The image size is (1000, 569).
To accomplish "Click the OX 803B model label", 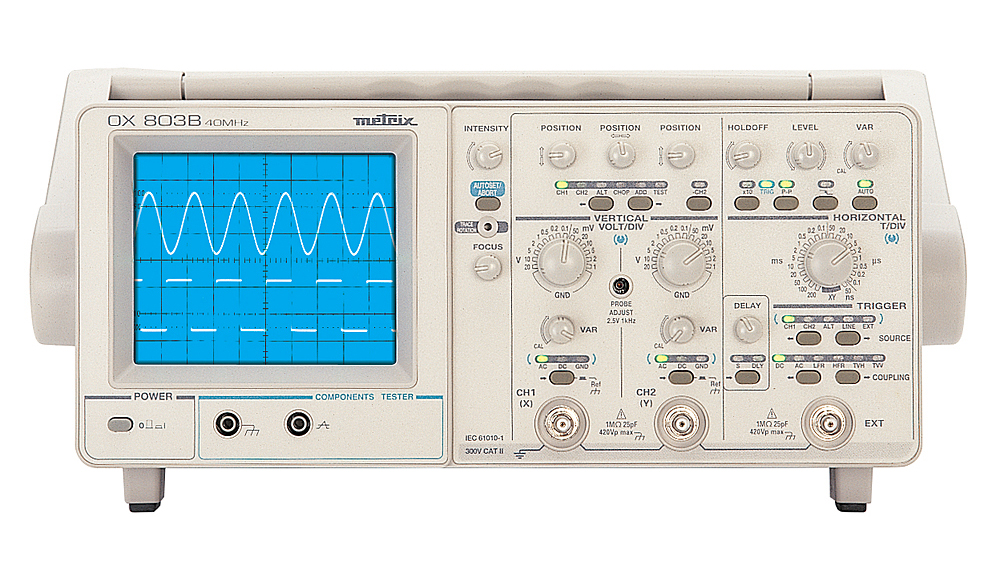I will point(154,121).
